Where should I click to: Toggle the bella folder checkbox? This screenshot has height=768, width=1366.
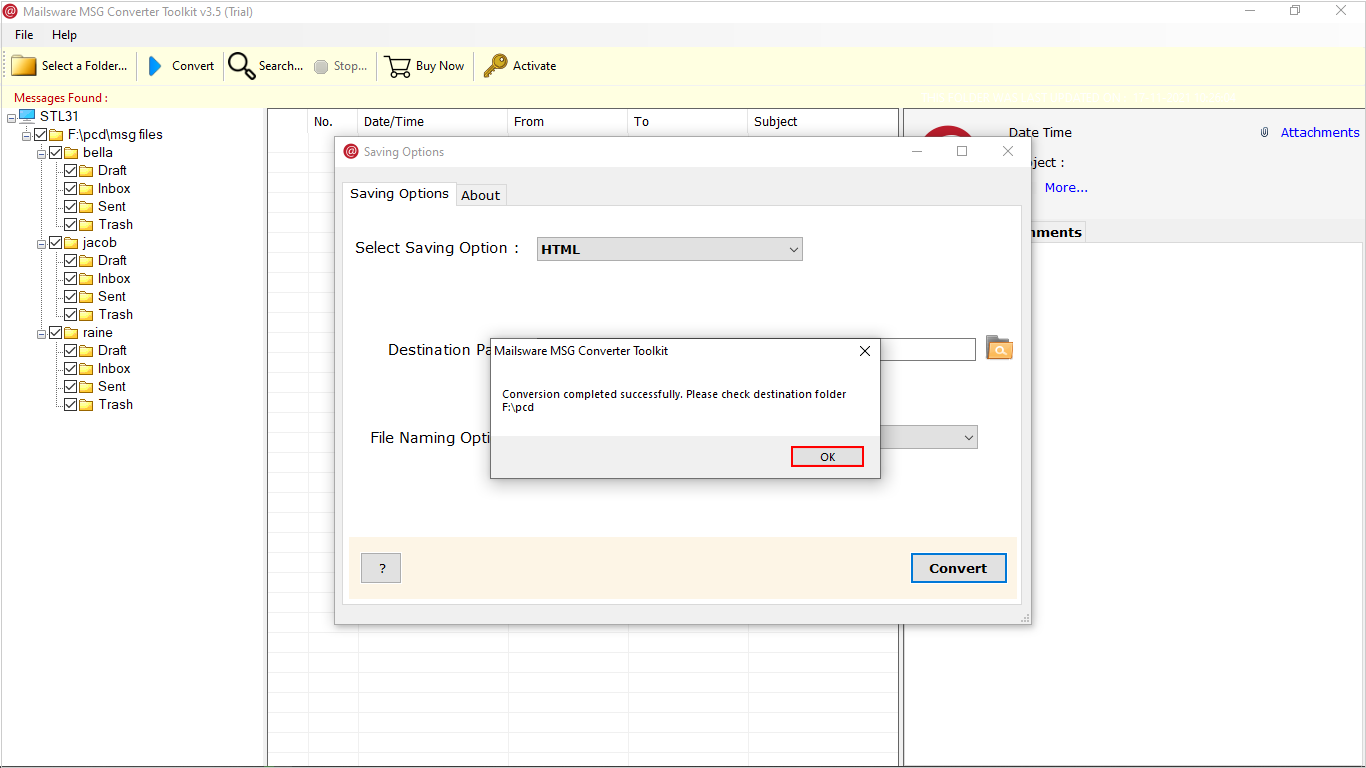point(56,153)
